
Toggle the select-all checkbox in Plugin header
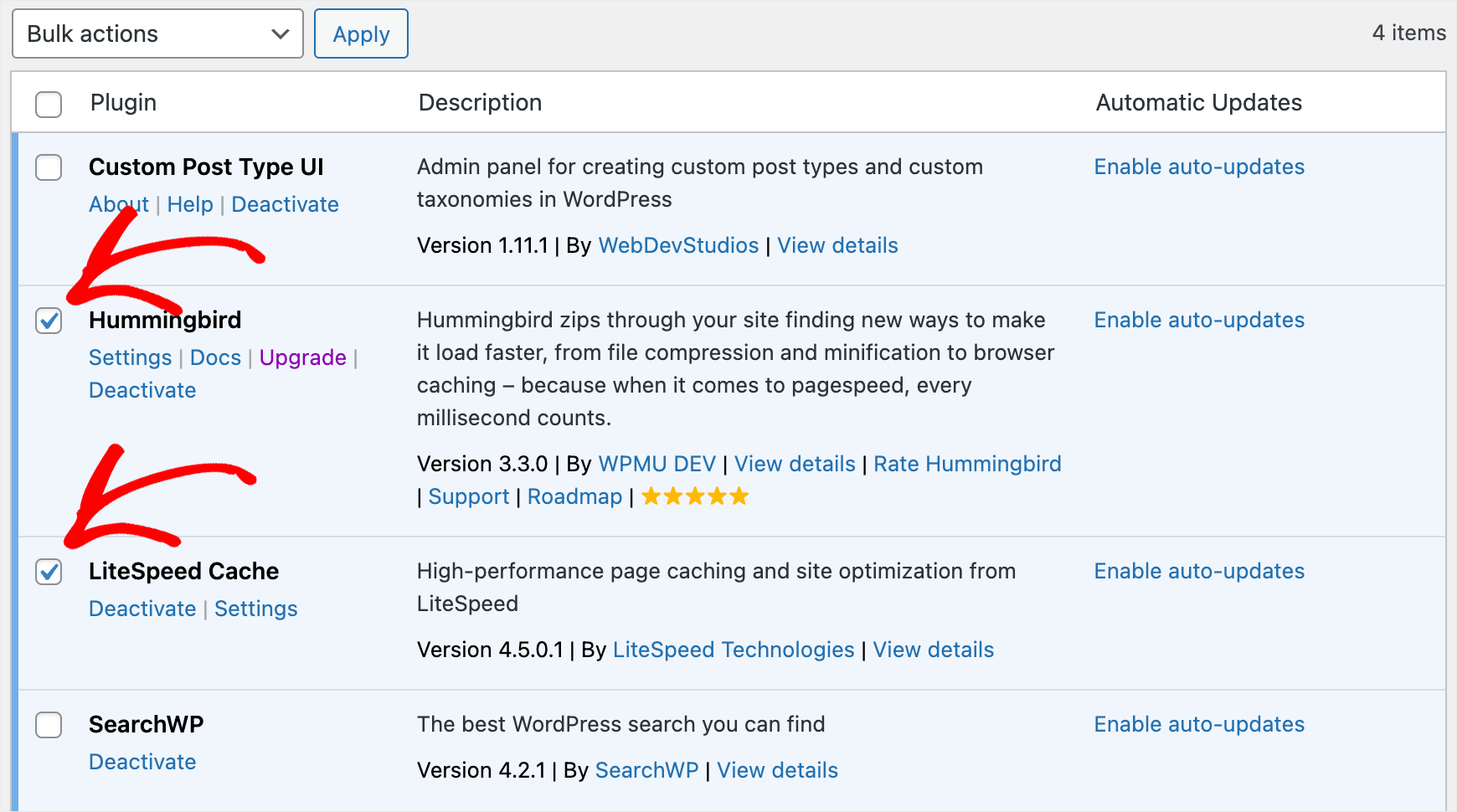(49, 104)
